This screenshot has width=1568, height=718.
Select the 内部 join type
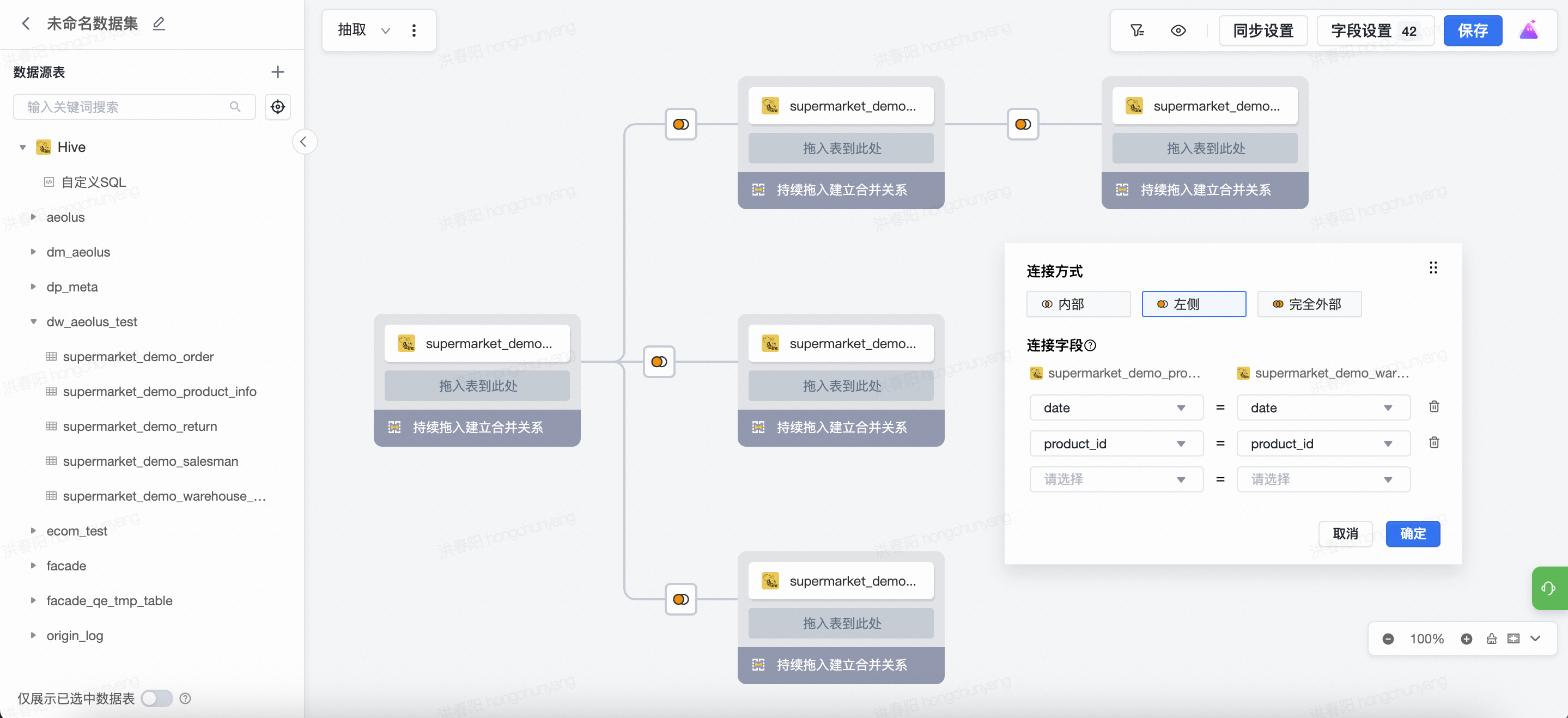tap(1078, 303)
